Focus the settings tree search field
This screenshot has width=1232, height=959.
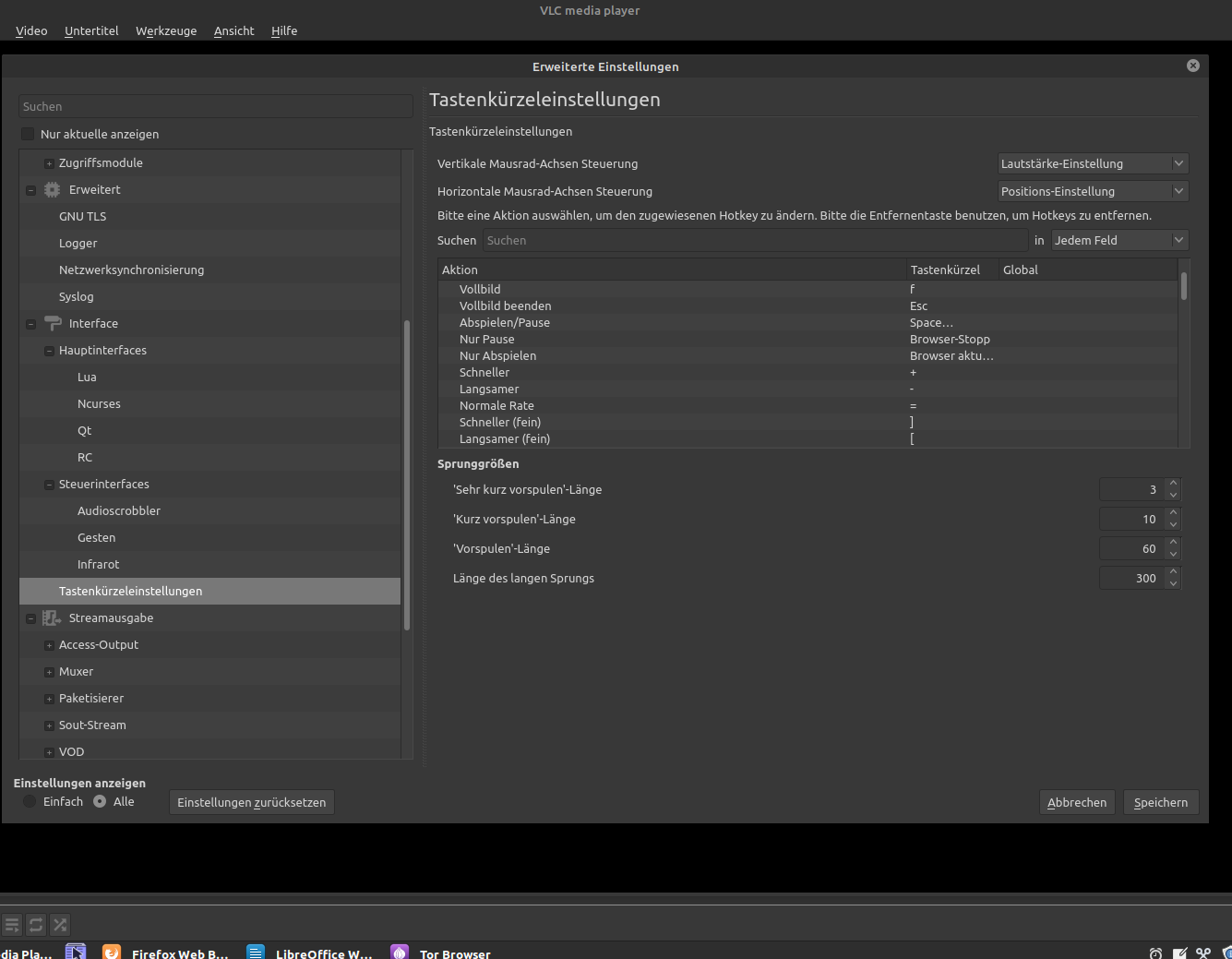pyautogui.click(x=216, y=106)
